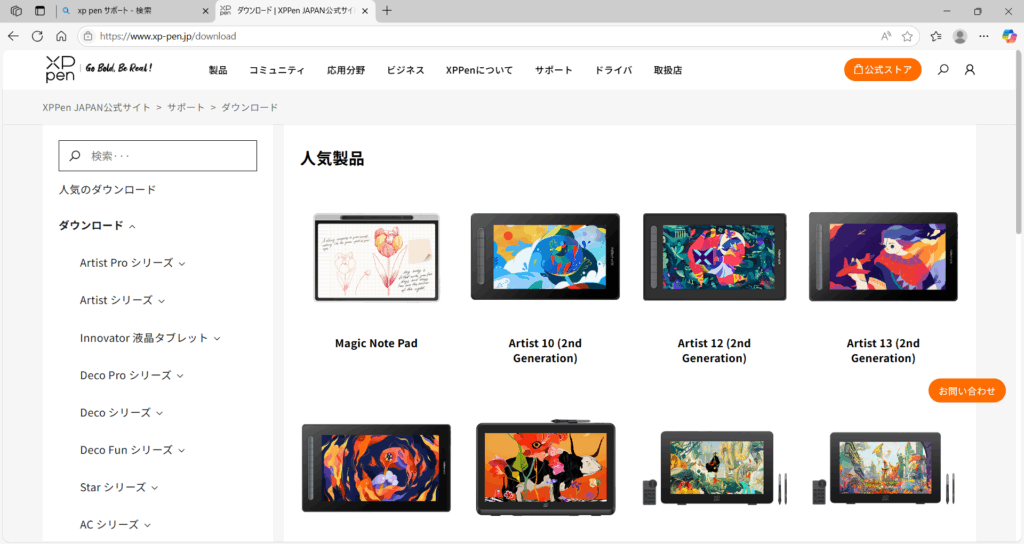Open the 製品 menu

218,70
